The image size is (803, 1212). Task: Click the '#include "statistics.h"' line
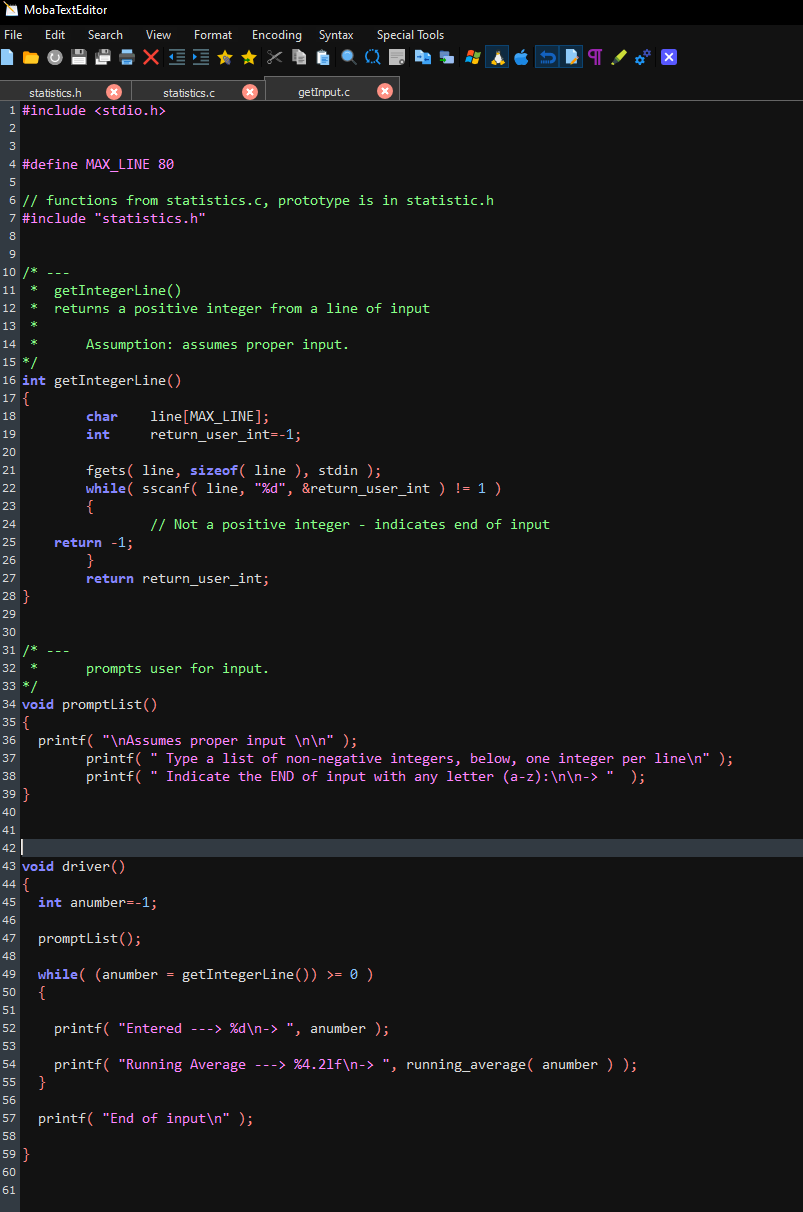[114, 219]
